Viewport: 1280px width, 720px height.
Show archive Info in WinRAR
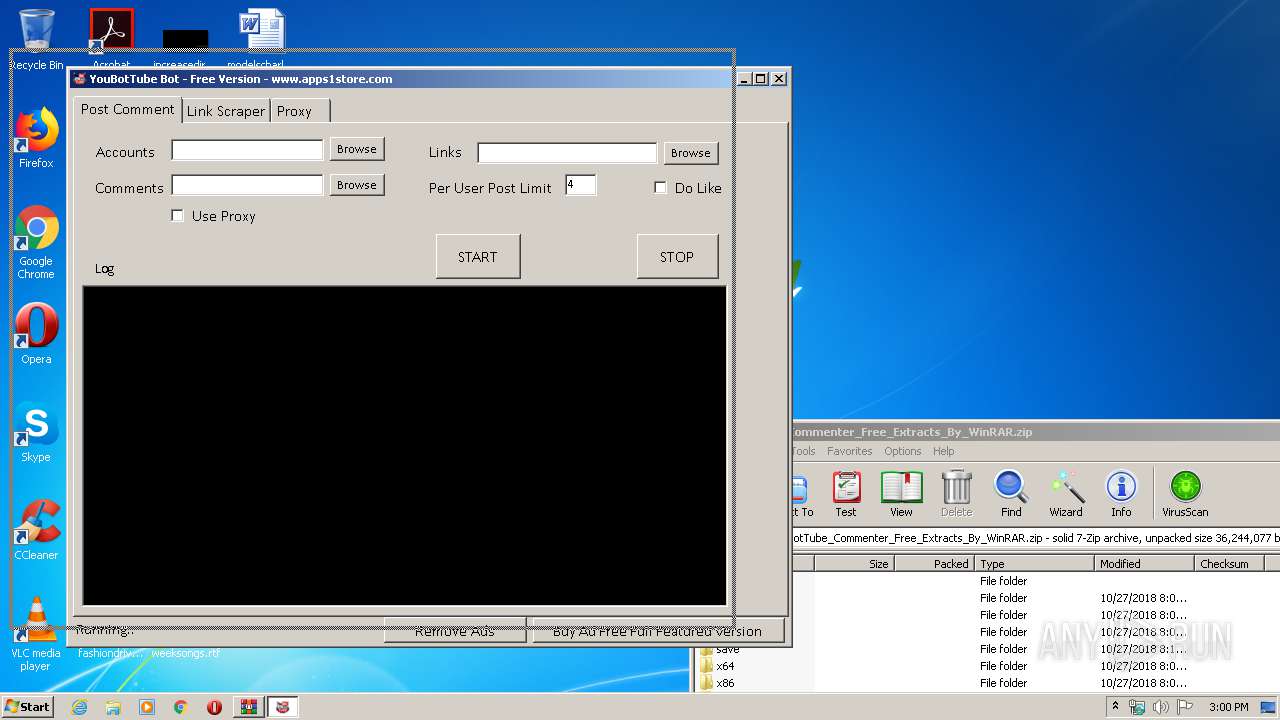pos(1121,494)
